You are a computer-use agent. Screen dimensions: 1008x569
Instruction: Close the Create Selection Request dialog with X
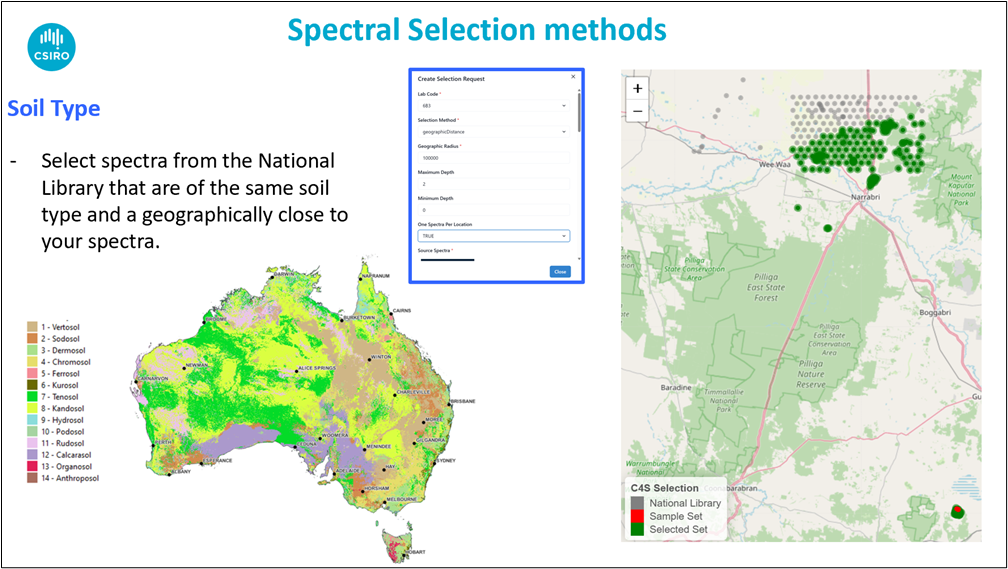point(573,77)
